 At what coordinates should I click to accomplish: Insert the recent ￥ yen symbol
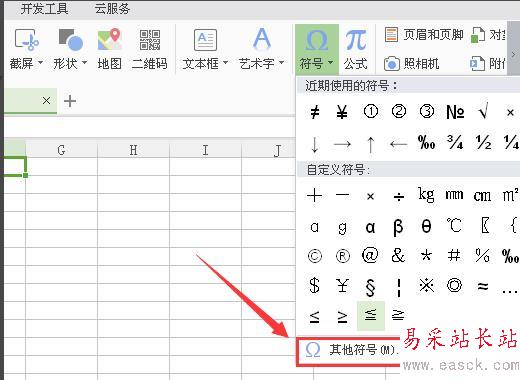[x=342, y=112]
